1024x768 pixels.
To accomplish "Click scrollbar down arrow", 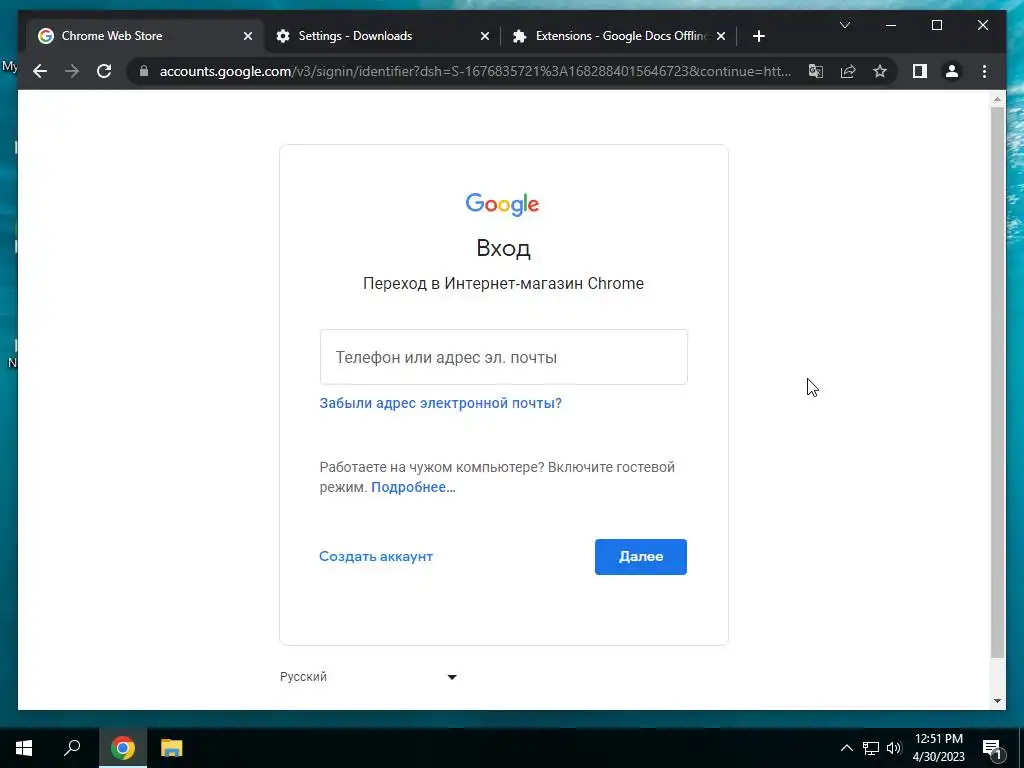I will pyautogui.click(x=997, y=701).
